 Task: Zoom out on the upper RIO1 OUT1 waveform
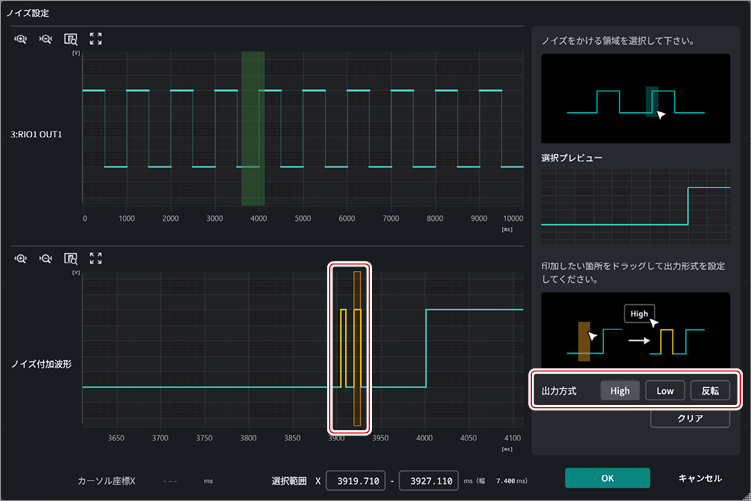[x=46, y=39]
